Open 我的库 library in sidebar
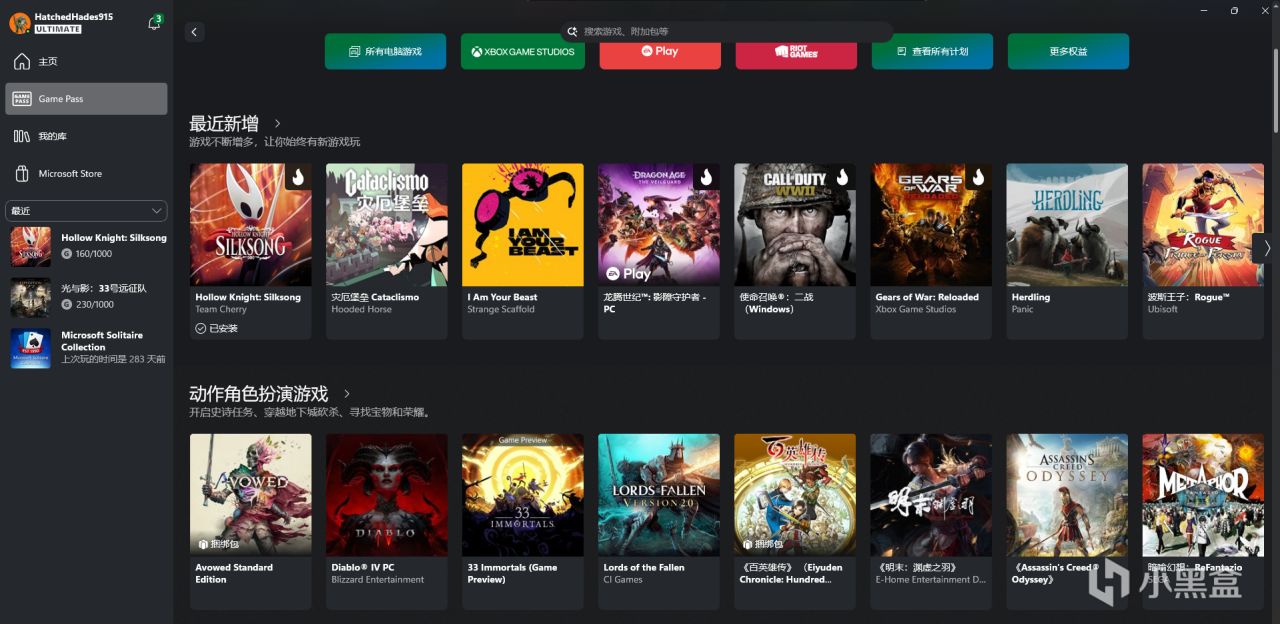This screenshot has width=1280, height=624. [x=86, y=136]
